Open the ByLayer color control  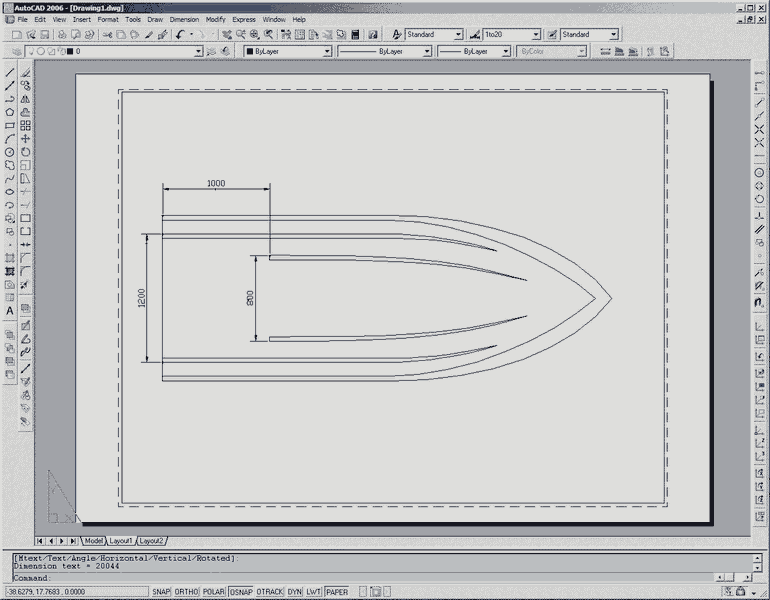(288, 51)
